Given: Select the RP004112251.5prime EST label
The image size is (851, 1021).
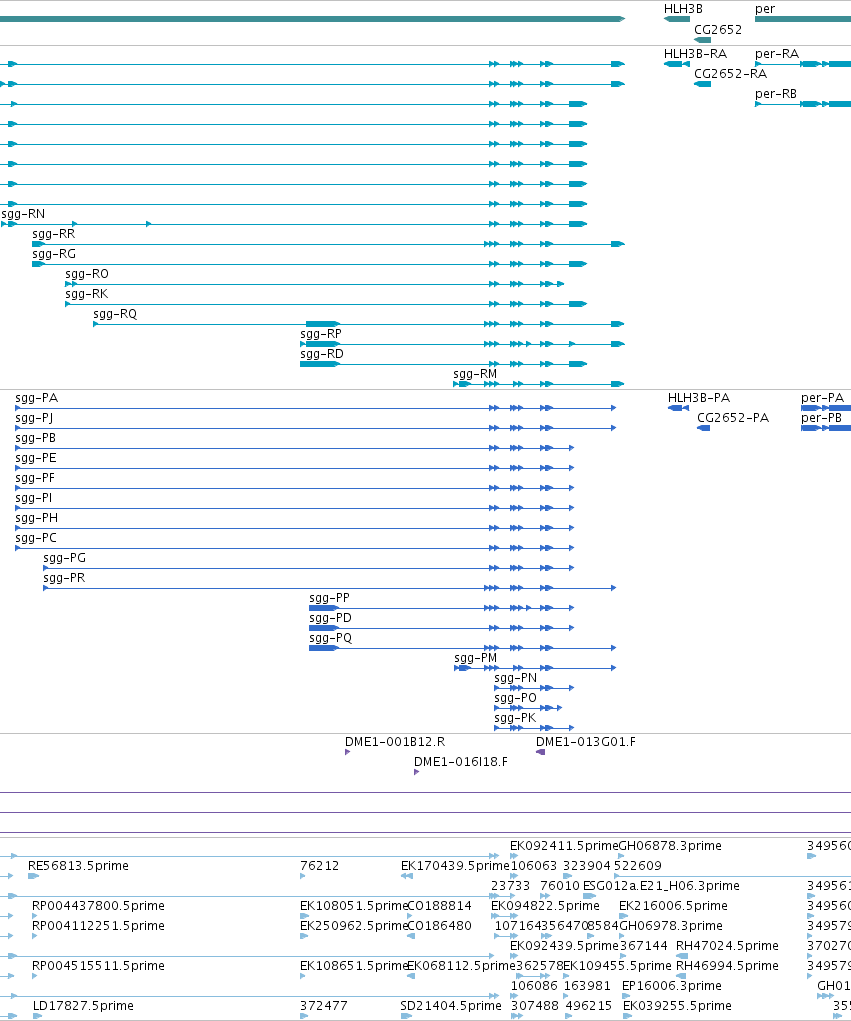Looking at the screenshot, I should 98,926.
